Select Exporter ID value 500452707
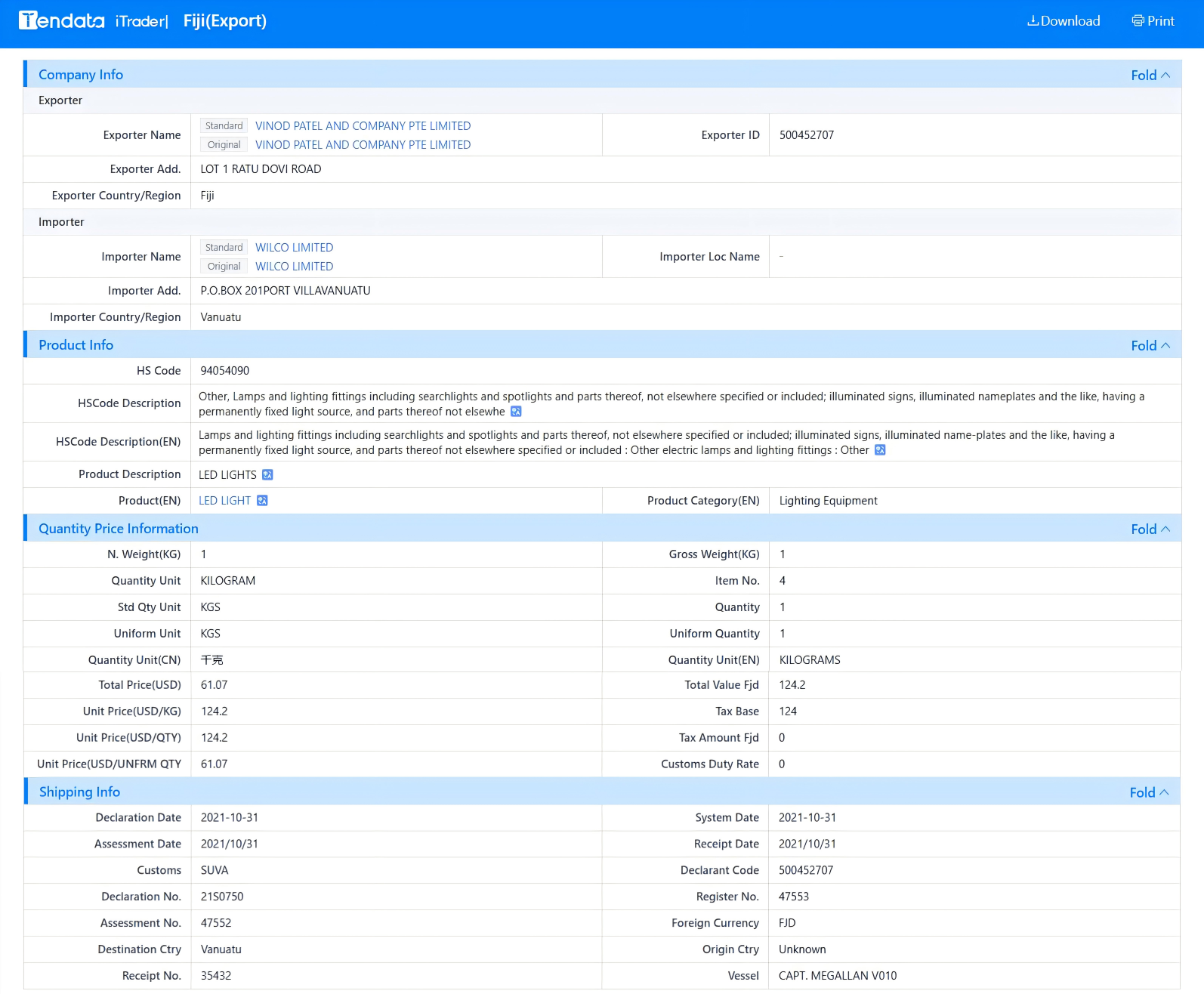This screenshot has height=994, width=1204. (807, 135)
